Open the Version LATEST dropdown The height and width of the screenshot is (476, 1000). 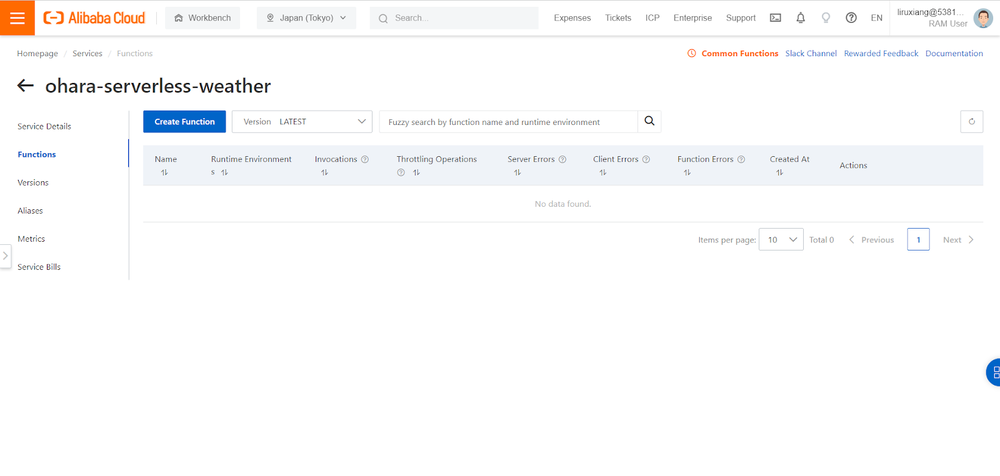302,121
